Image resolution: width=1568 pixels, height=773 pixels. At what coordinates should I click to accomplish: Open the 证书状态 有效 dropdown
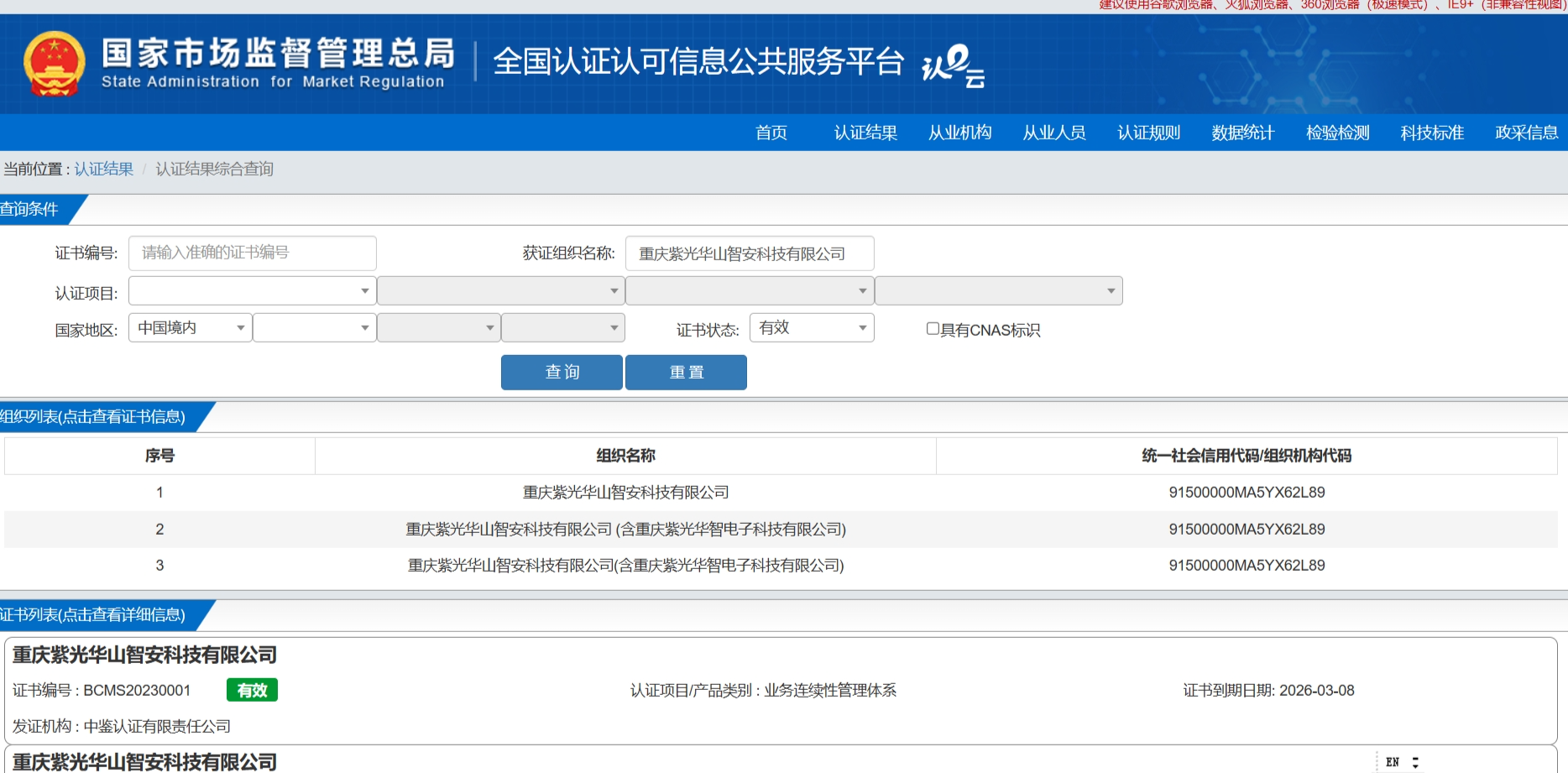(x=812, y=327)
